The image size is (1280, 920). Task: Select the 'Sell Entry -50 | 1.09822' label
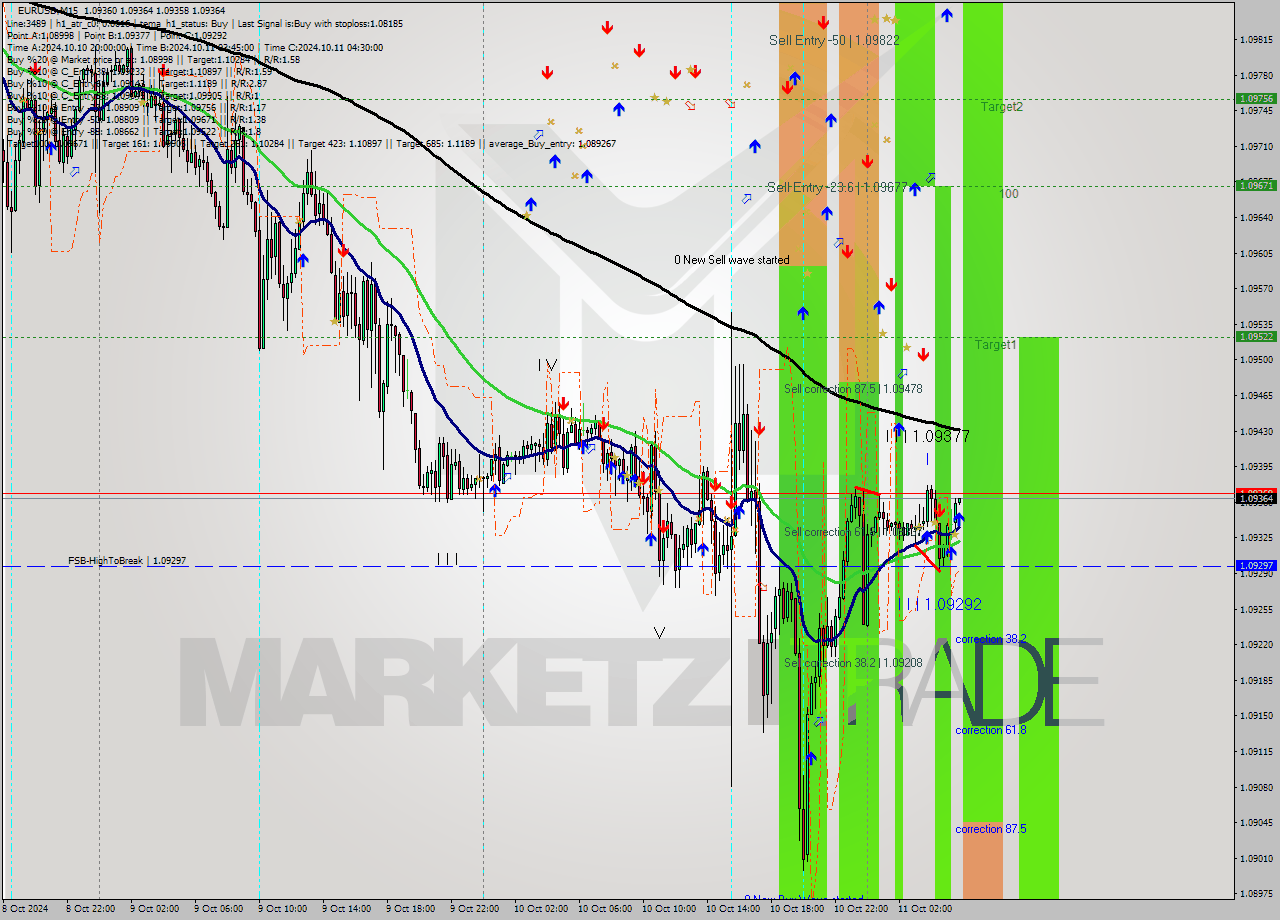834,40
